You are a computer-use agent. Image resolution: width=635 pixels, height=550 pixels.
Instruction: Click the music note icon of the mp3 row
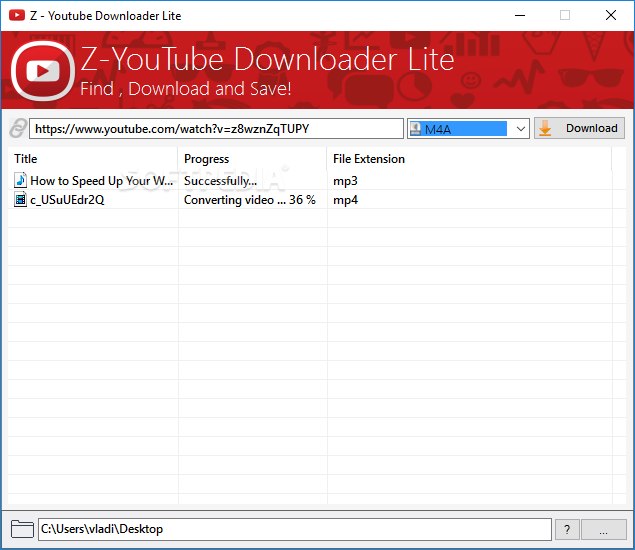pyautogui.click(x=20, y=180)
